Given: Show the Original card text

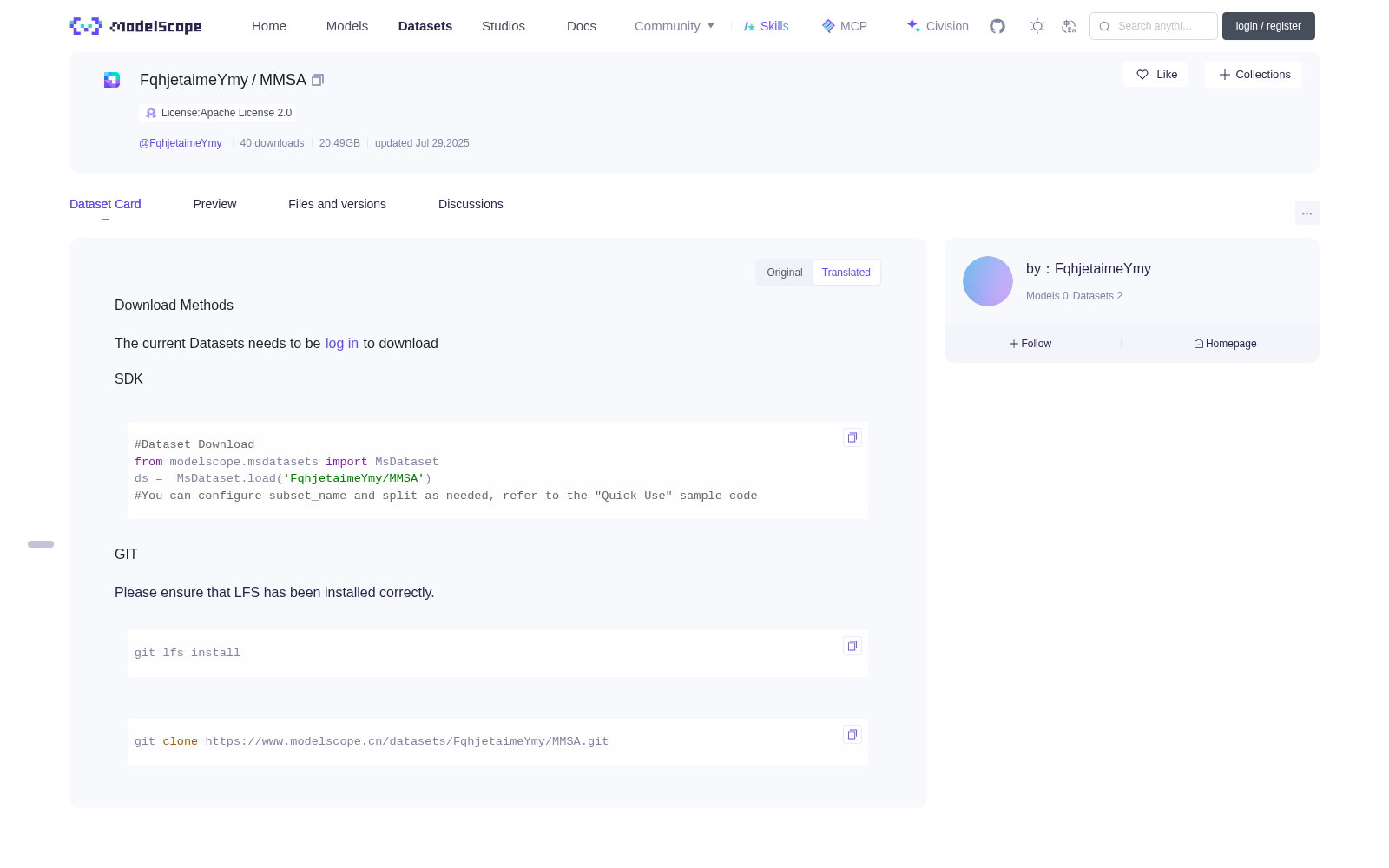Looking at the screenshot, I should coord(785,273).
